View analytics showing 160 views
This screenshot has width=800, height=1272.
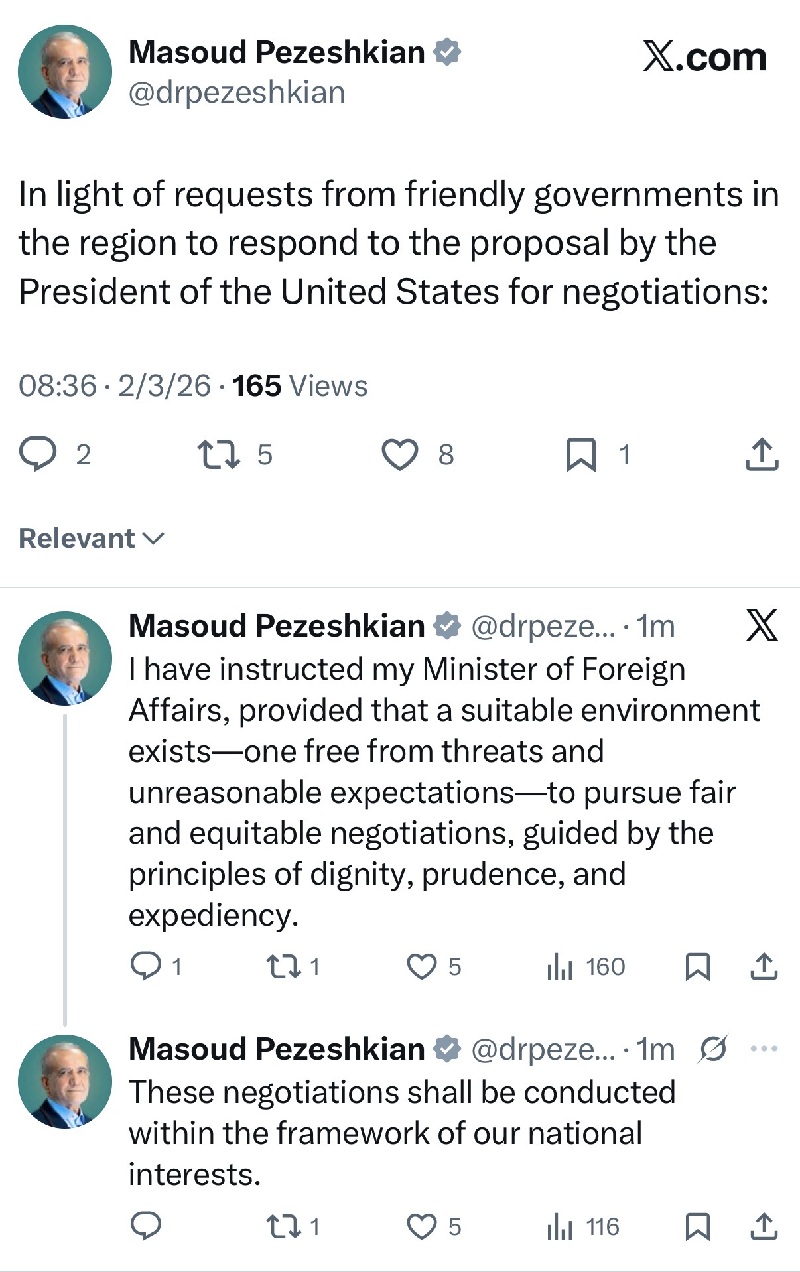click(x=586, y=967)
